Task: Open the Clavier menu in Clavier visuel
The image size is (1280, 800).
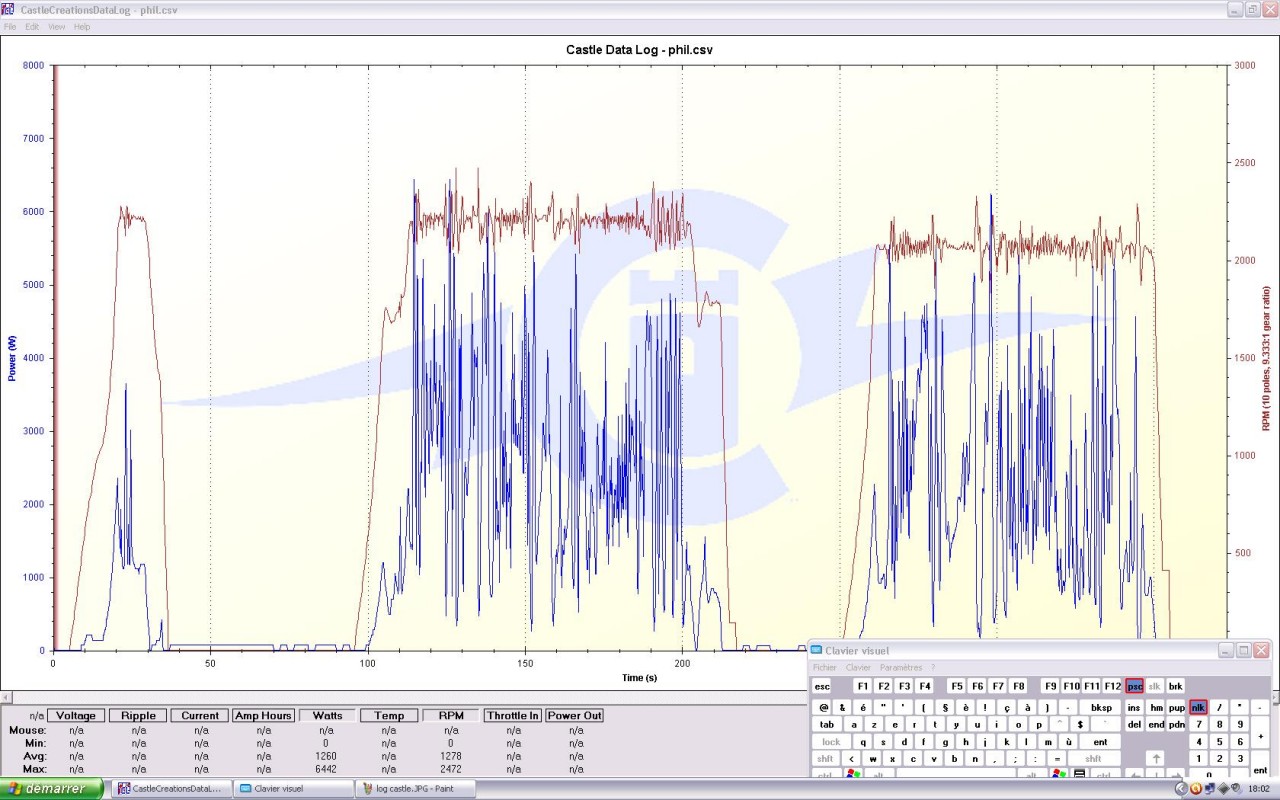Action: (x=858, y=667)
